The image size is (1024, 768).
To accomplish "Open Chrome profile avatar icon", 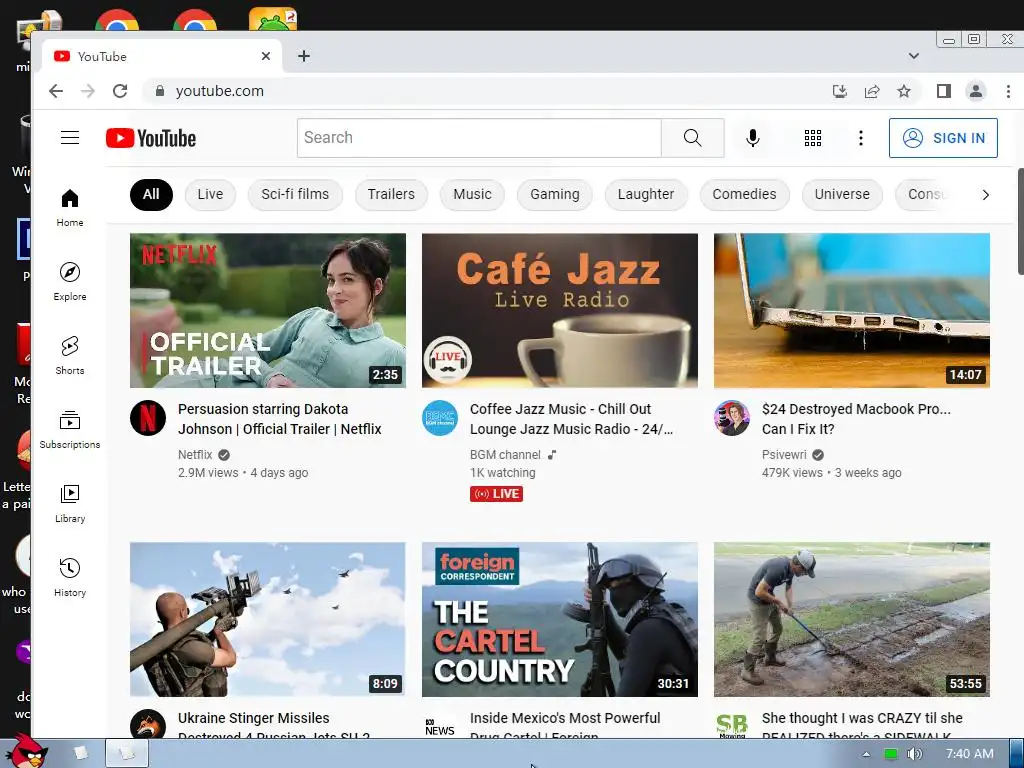I will (x=976, y=91).
